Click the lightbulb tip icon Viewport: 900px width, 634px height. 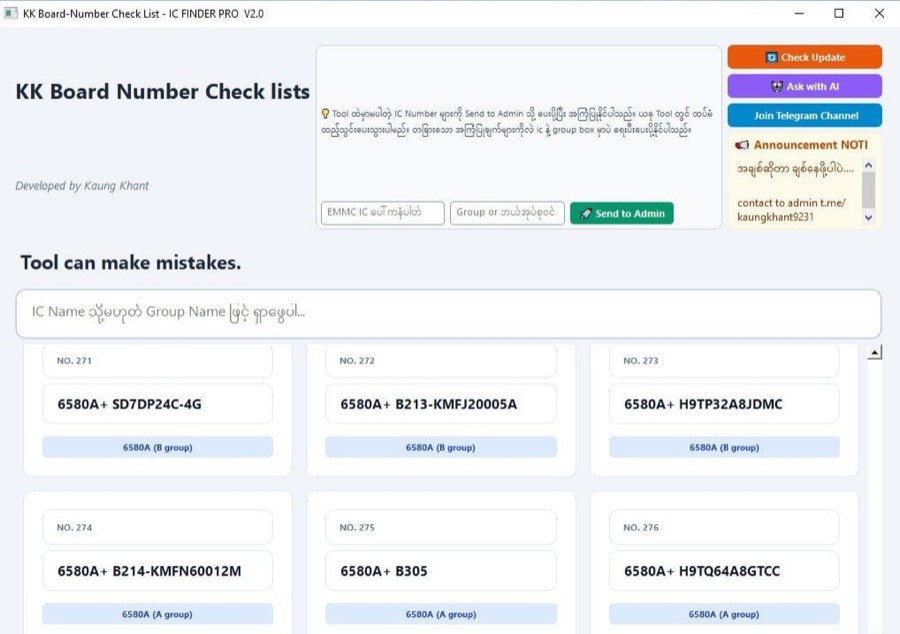tap(325, 114)
